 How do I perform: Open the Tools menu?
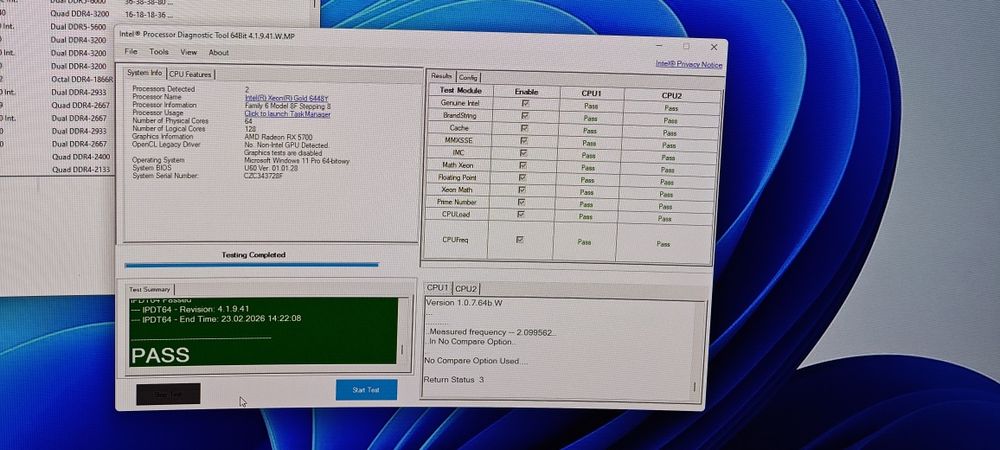[x=159, y=52]
